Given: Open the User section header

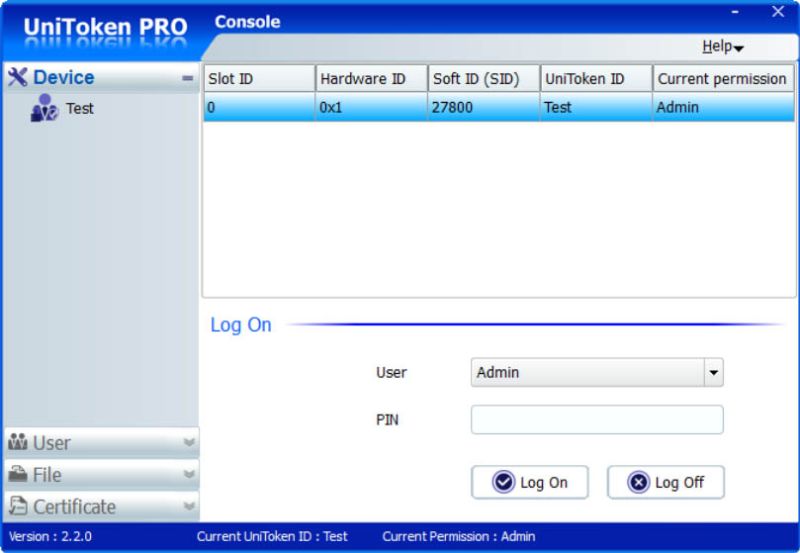Looking at the screenshot, I should click(102, 442).
